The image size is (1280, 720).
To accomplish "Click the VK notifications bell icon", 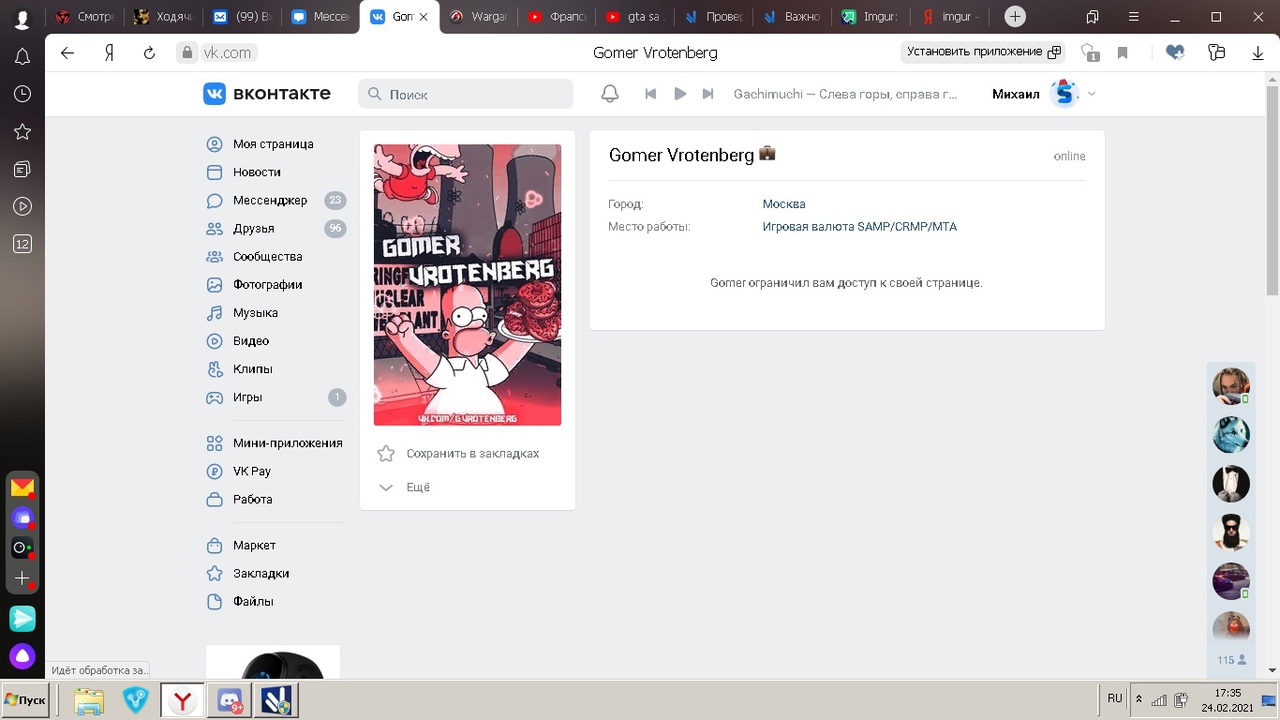I will [609, 94].
